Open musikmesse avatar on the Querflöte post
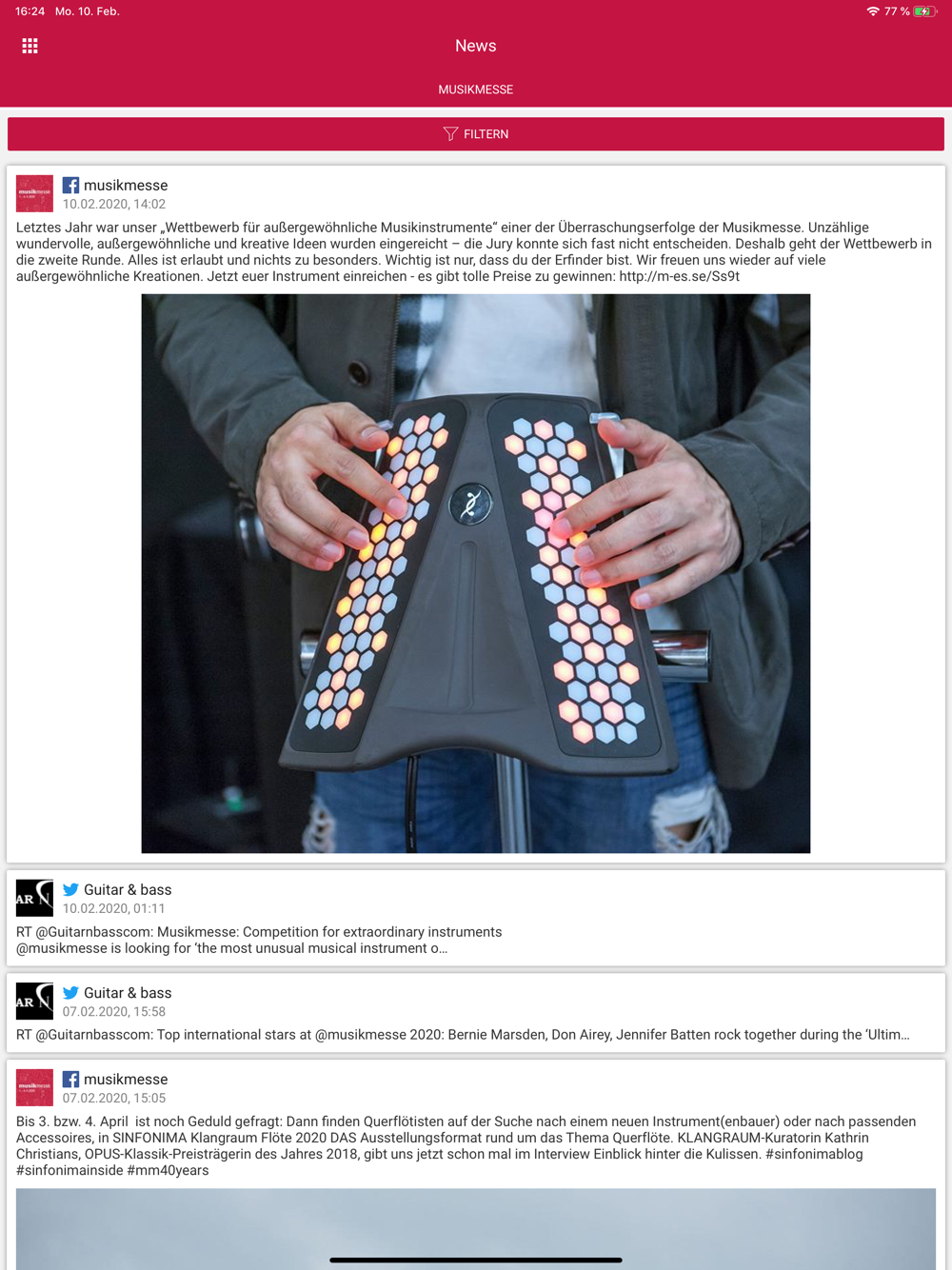Image resolution: width=952 pixels, height=1270 pixels. click(34, 1087)
